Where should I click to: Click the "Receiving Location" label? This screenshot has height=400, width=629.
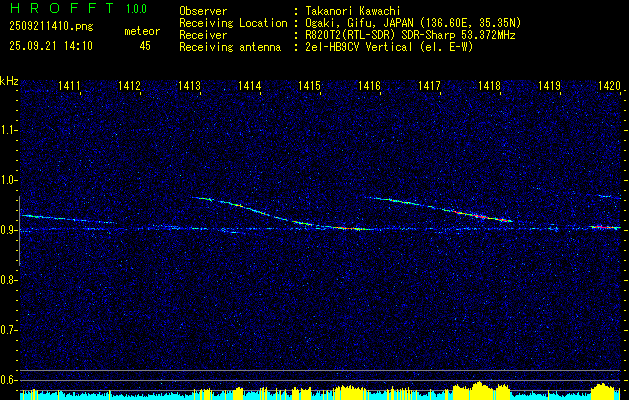[x=233, y=23]
